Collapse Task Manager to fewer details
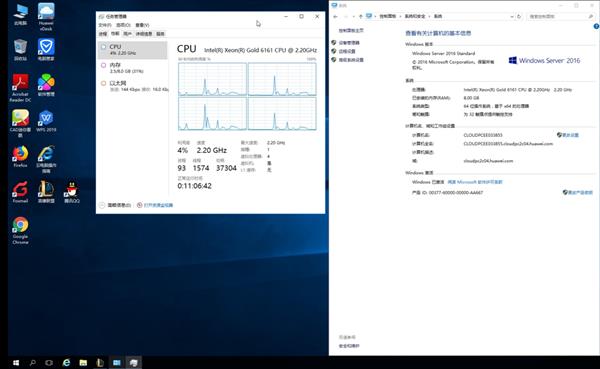600x369 pixels. [x=115, y=205]
